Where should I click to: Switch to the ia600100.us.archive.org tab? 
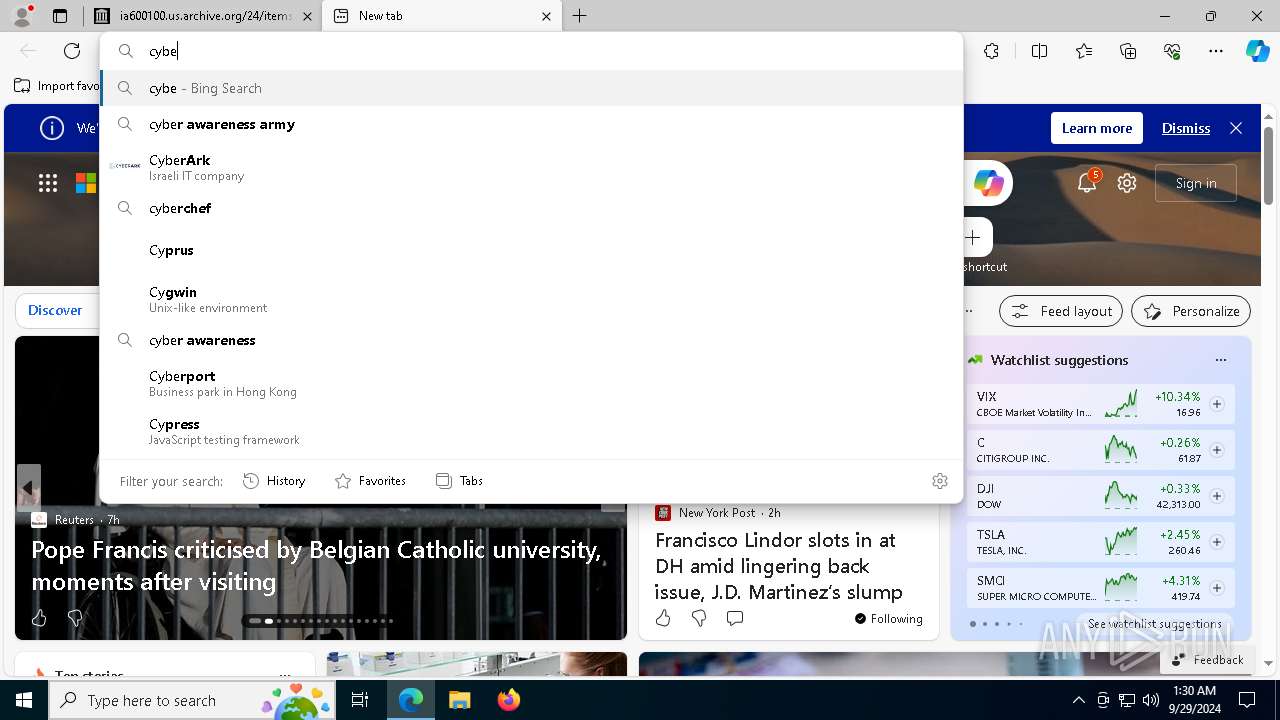203,16
